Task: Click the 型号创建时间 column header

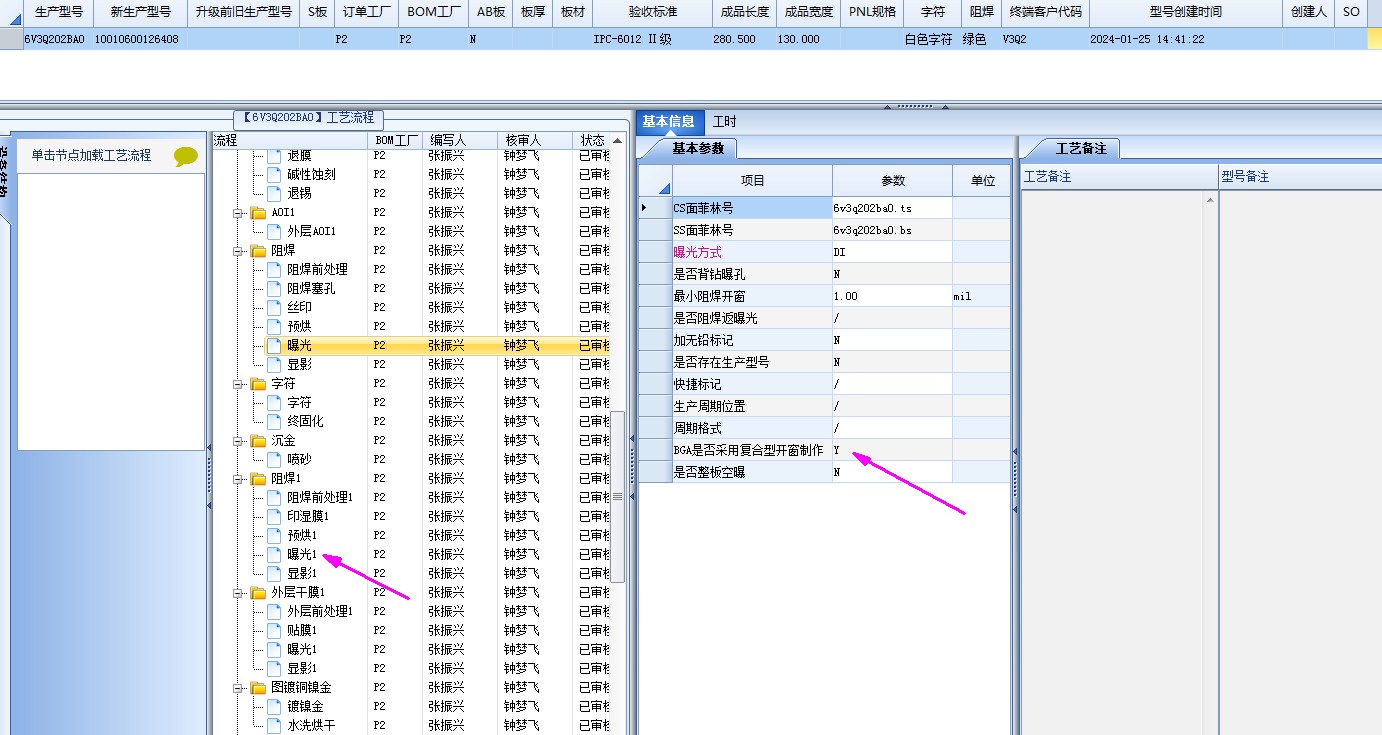Action: (1185, 12)
